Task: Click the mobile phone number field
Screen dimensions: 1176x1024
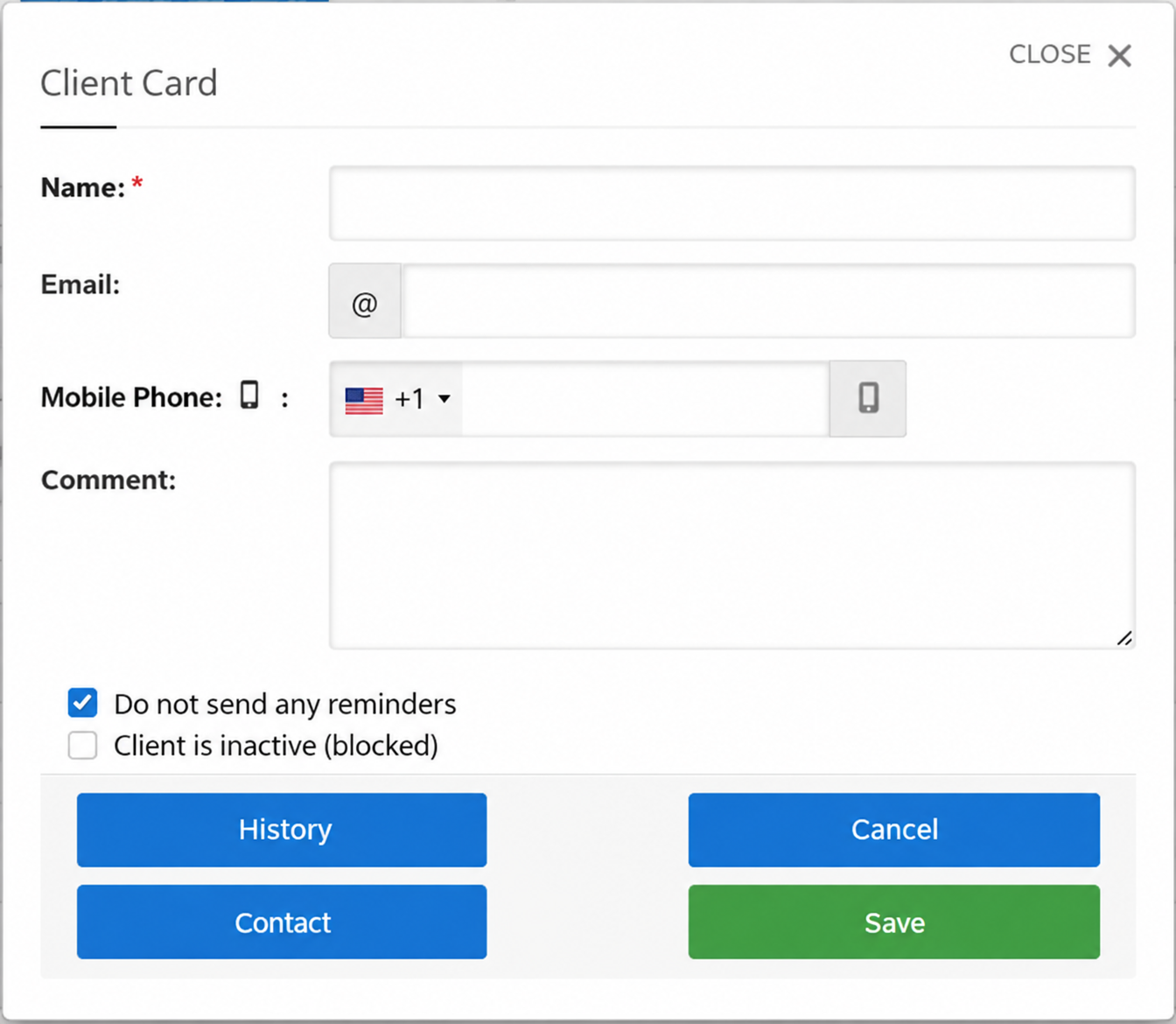Action: point(646,398)
